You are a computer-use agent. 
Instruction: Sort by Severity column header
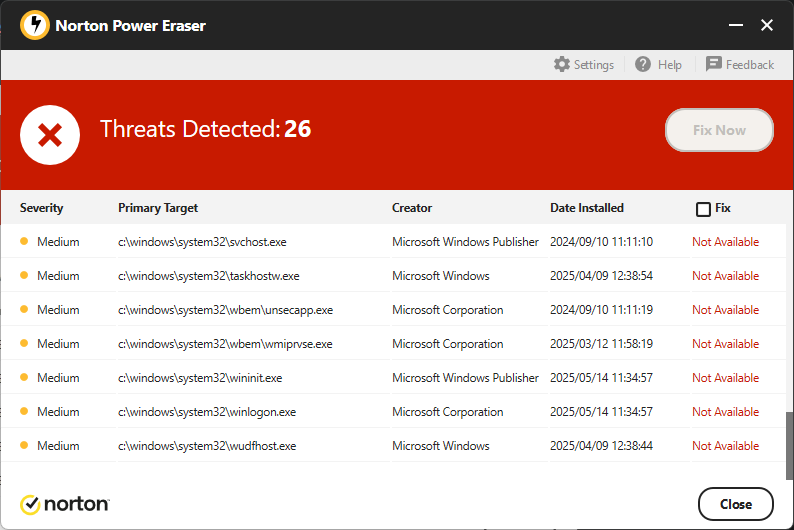coord(41,208)
